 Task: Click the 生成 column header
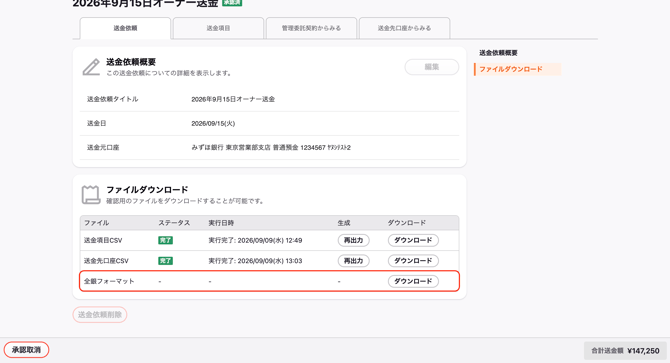click(344, 223)
